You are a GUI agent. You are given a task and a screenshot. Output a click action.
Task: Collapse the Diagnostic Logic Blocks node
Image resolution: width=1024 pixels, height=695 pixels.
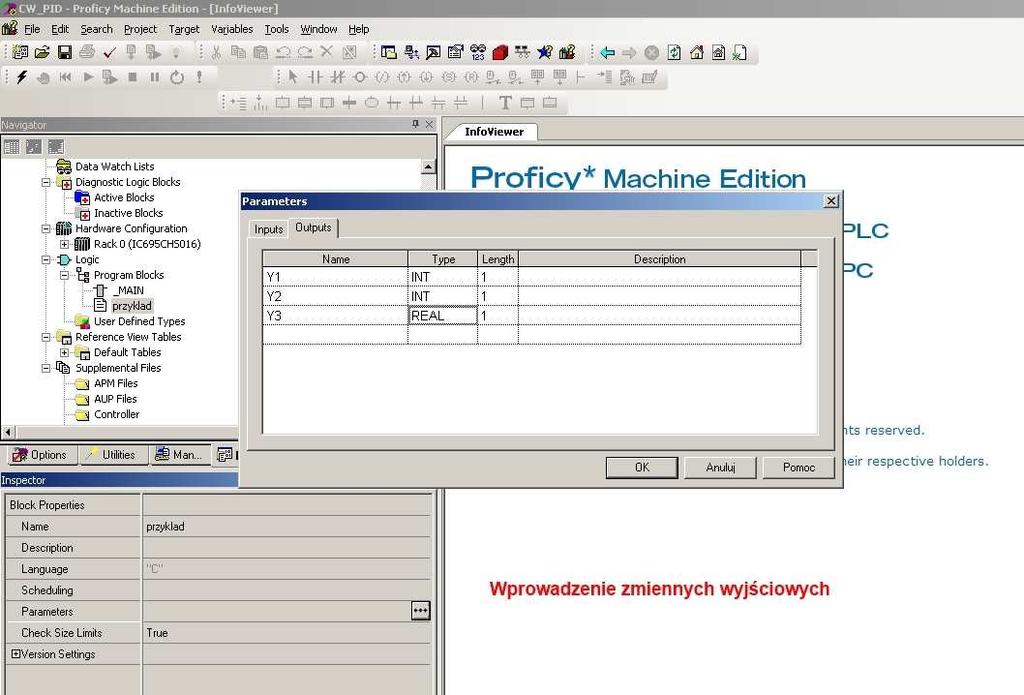(46, 182)
